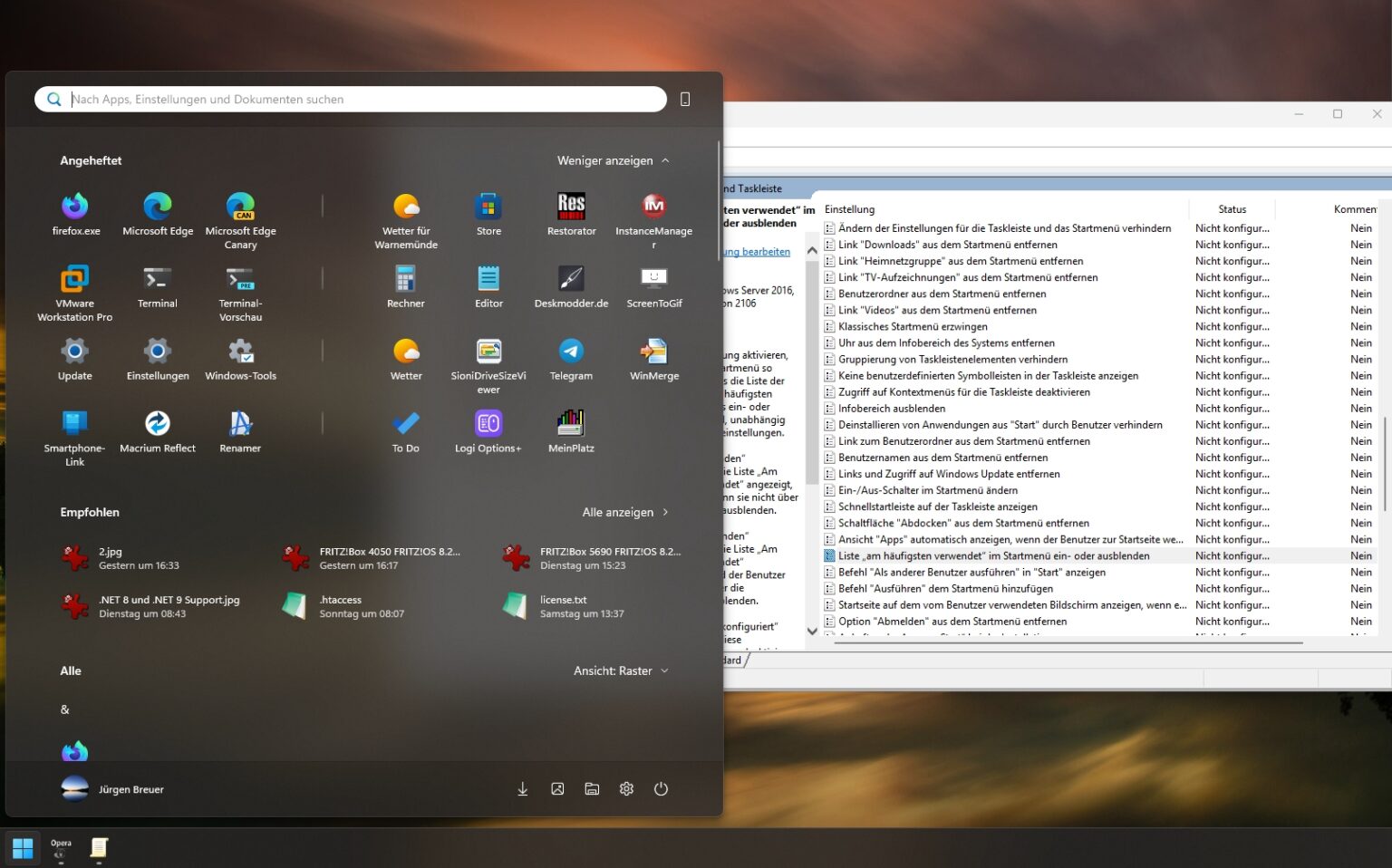Collapse pinned apps with Weniger anzeigen
The height and width of the screenshot is (868, 1392).
coord(614,160)
